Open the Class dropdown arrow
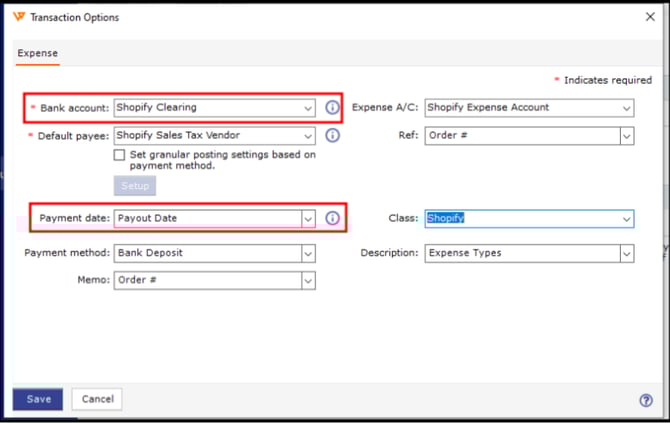 [x=626, y=218]
